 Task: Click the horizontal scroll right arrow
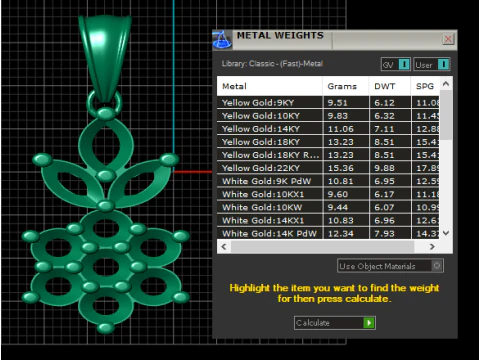coord(432,247)
